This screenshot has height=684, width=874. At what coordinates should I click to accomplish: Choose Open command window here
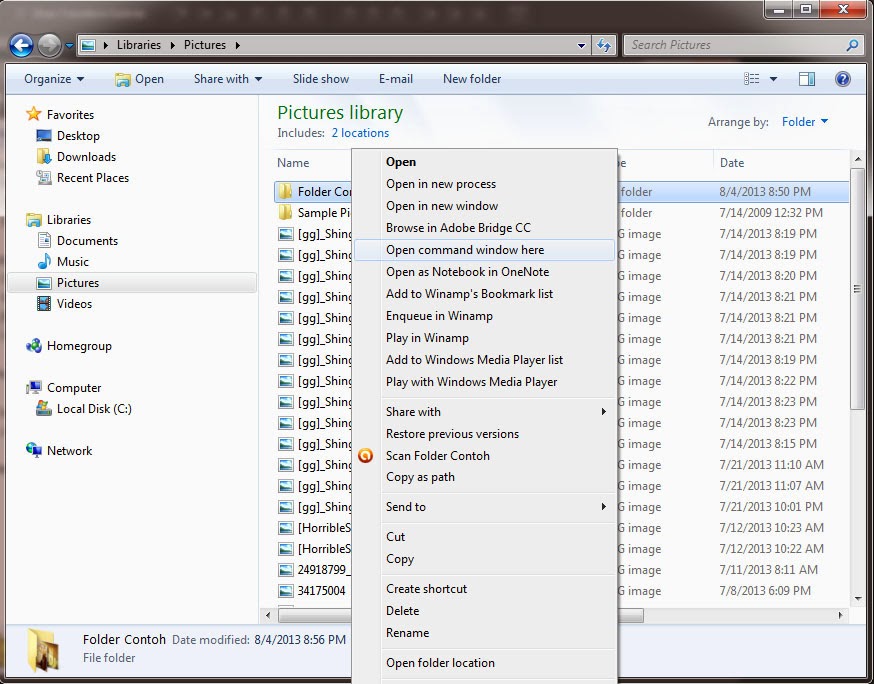point(484,250)
